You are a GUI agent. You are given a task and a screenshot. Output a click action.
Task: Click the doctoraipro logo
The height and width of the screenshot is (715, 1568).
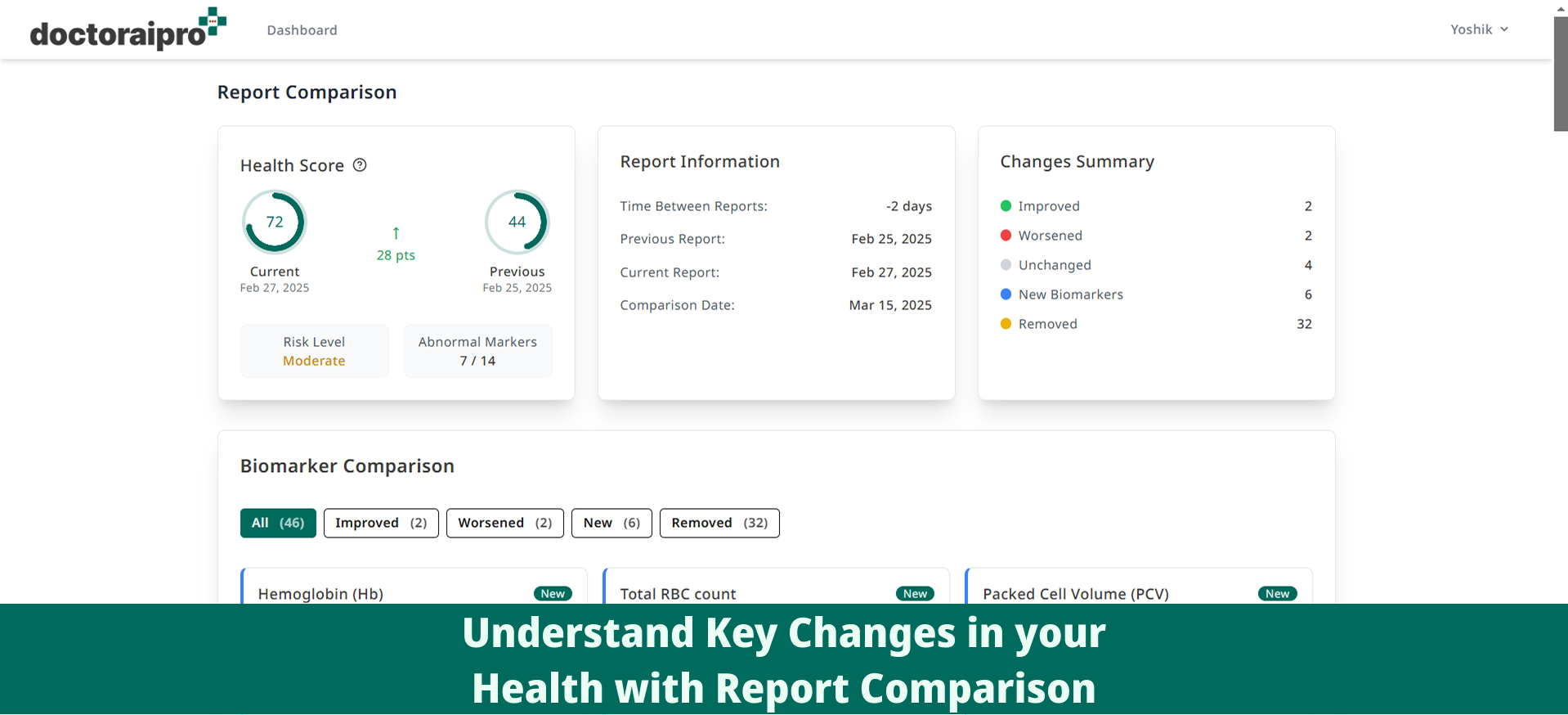pos(128,29)
